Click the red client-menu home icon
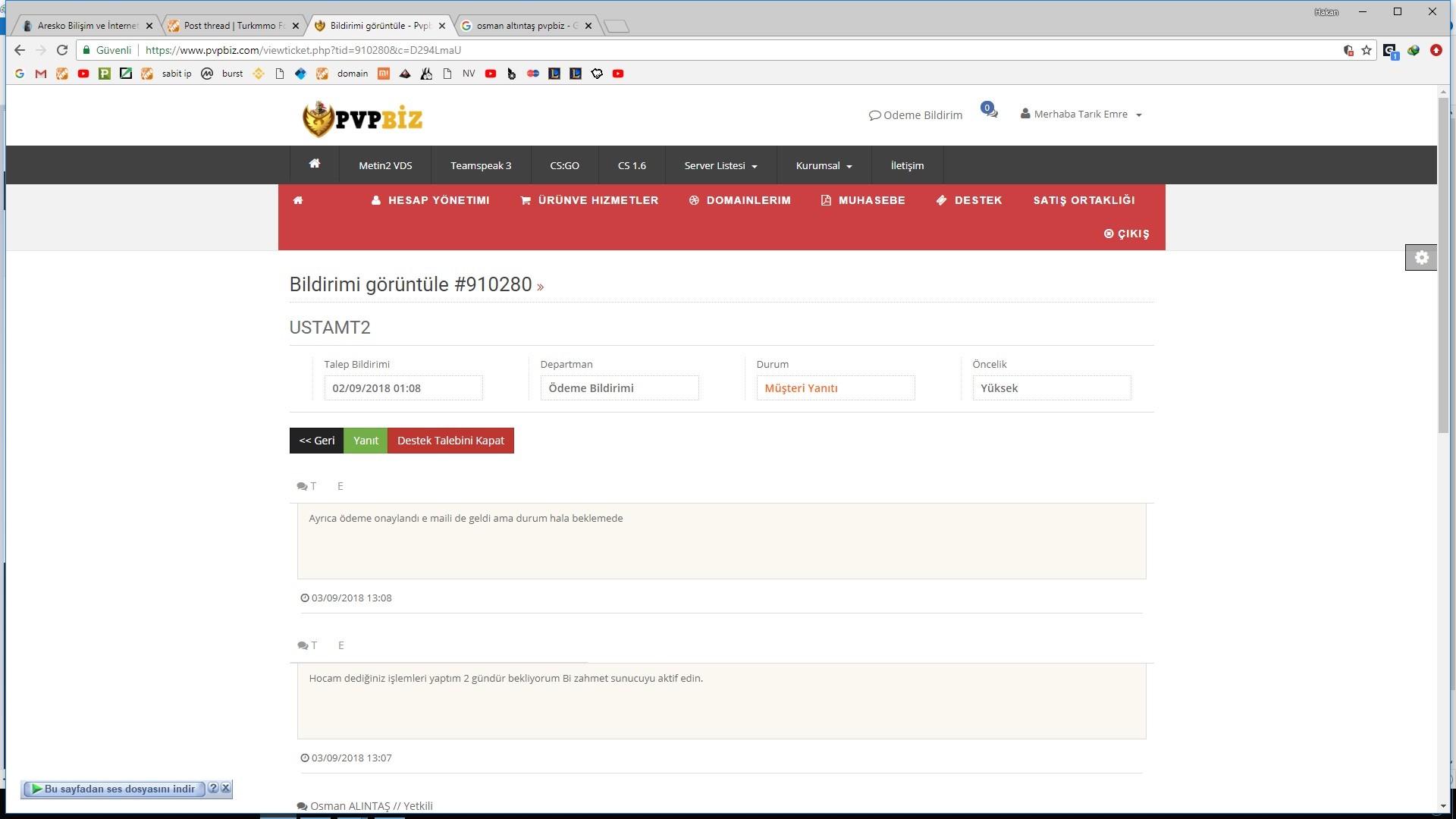Screen dimensions: 1456x819 click(298, 200)
